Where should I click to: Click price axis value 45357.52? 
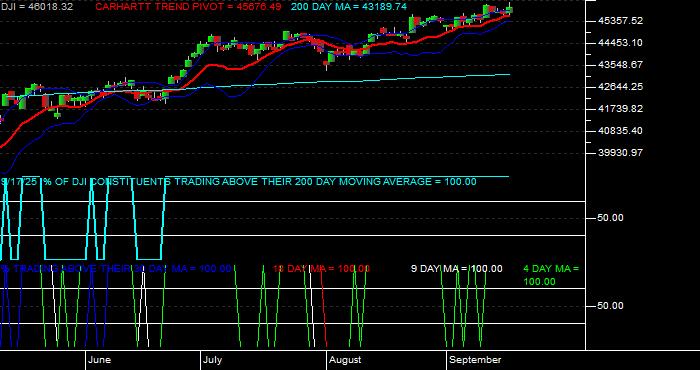[x=621, y=21]
